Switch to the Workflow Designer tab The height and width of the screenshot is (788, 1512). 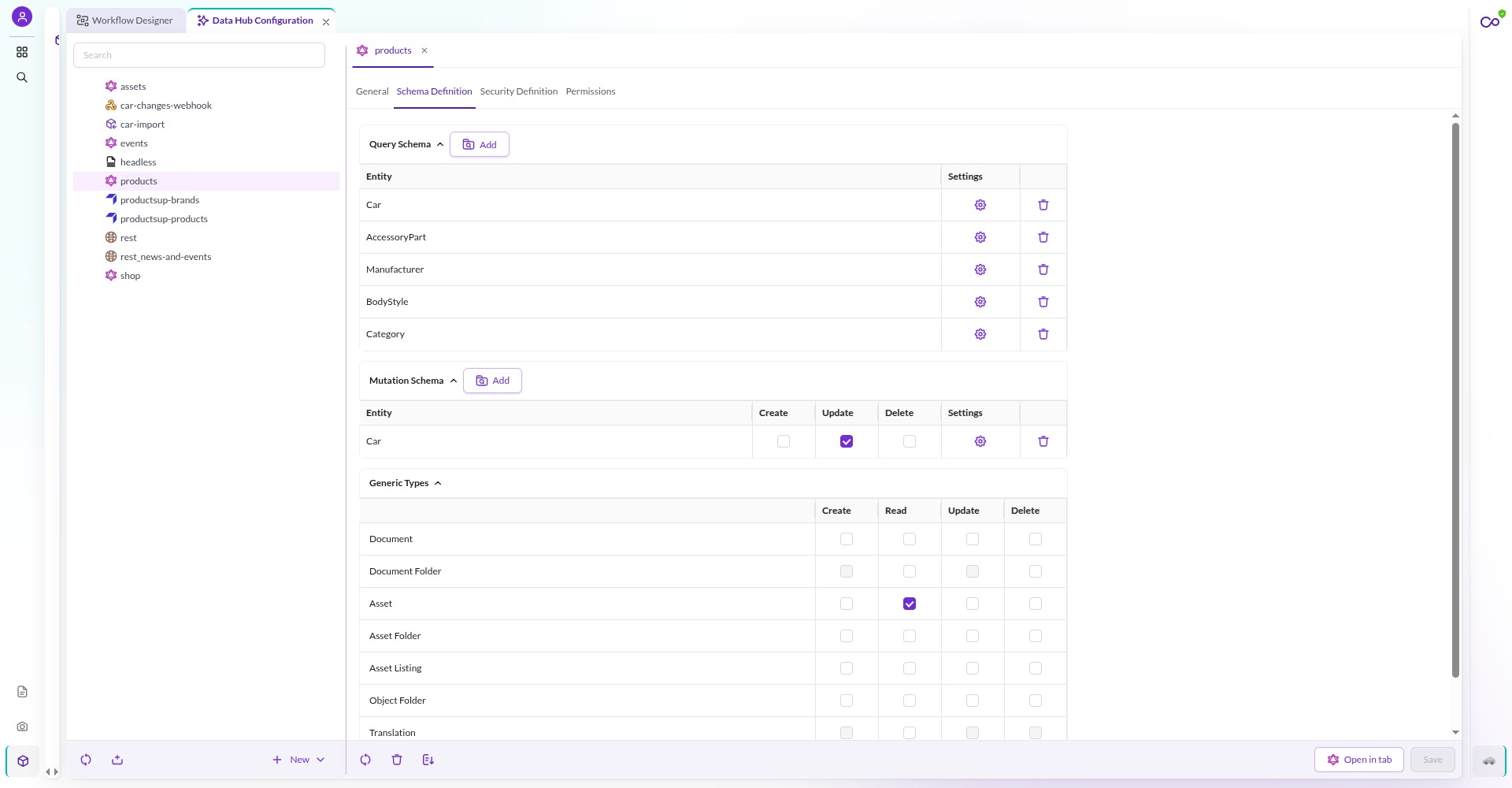125,20
